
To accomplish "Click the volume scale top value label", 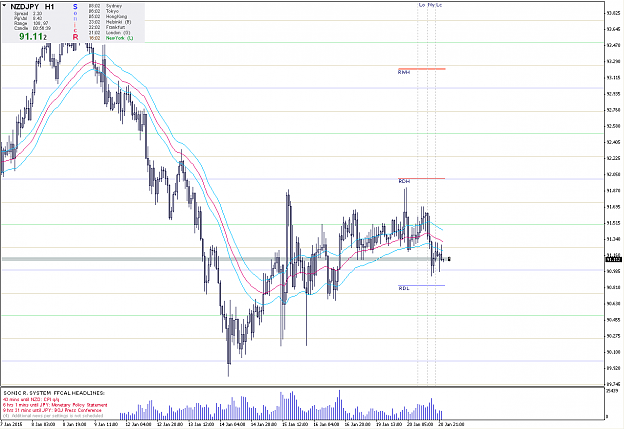I will (x=612, y=391).
